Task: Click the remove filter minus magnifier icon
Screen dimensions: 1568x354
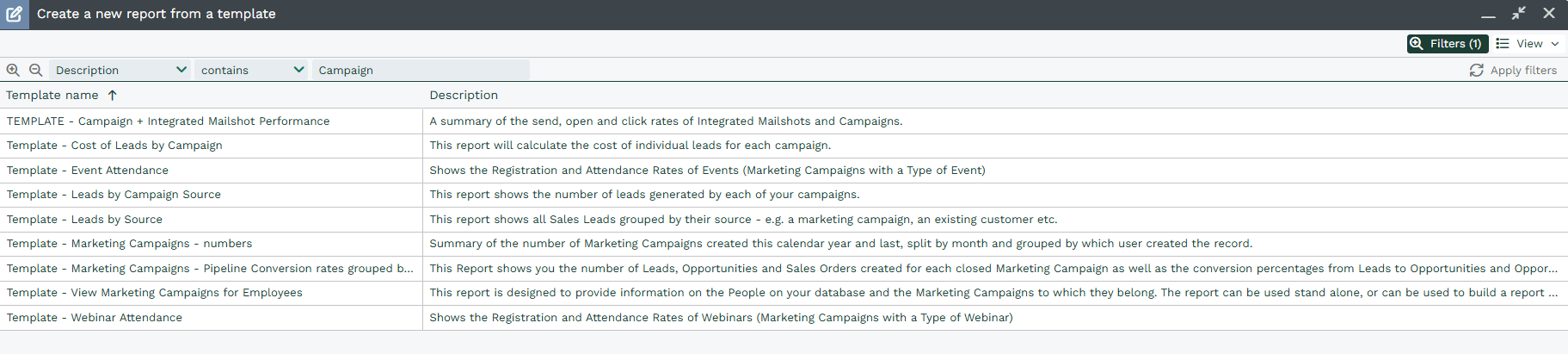Action: coord(35,70)
